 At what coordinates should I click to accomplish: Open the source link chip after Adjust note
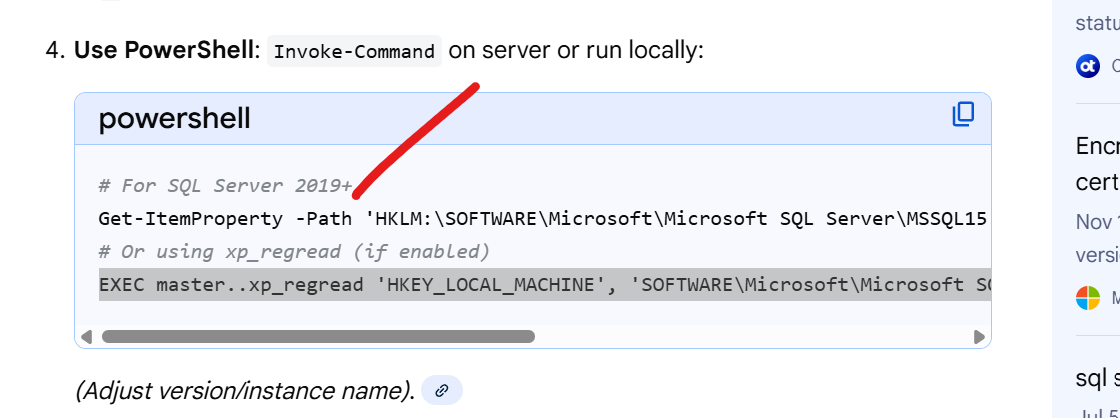[x=442, y=390]
